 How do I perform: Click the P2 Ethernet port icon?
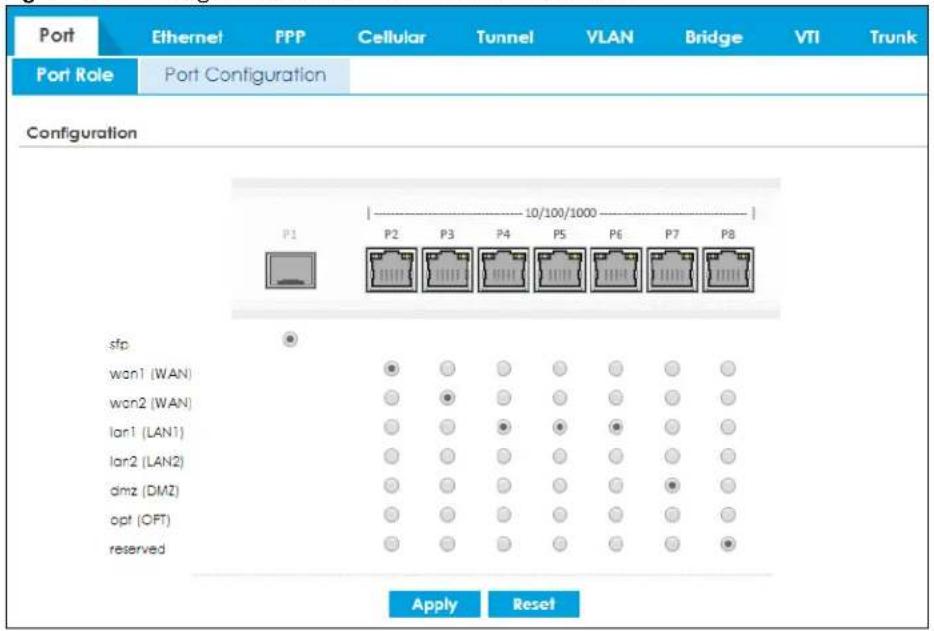click(391, 271)
